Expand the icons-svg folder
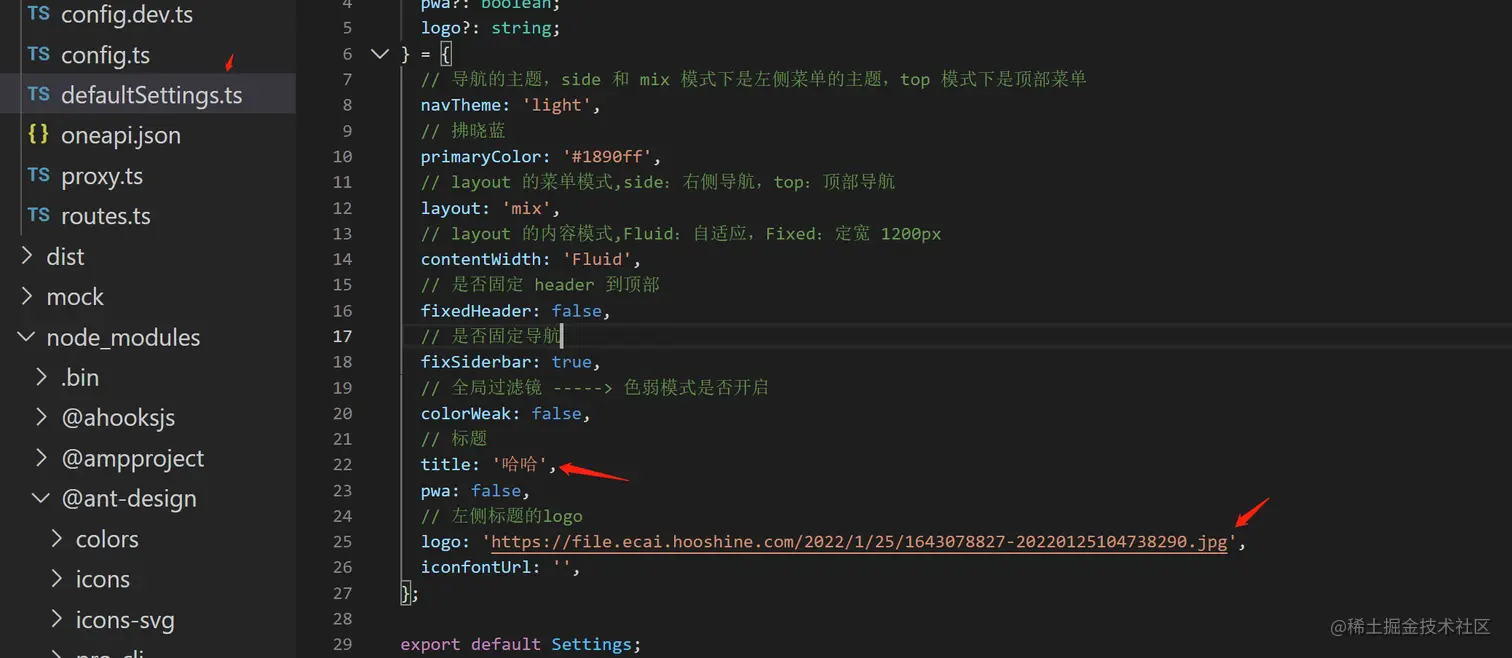This screenshot has width=1512, height=658. point(58,619)
